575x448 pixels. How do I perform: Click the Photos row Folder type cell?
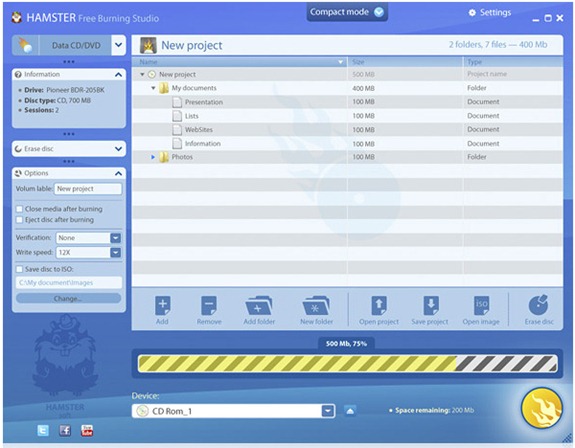(477, 157)
